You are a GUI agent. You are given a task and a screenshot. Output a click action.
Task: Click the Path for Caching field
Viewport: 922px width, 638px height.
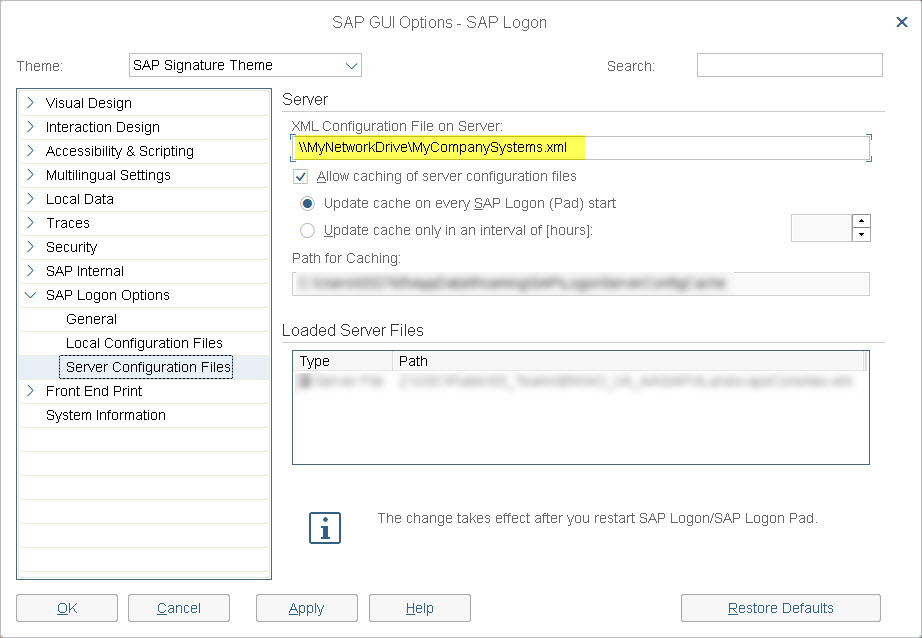[x=580, y=284]
